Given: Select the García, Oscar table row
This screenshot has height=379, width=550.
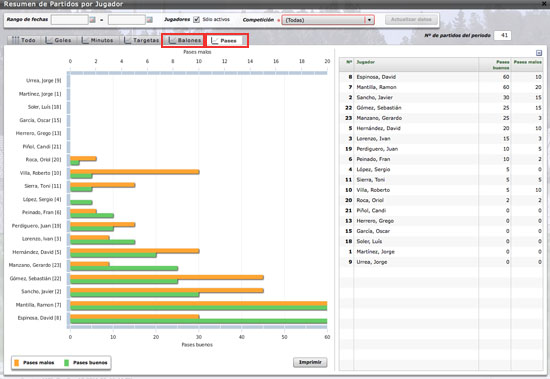Looking at the screenshot, I should point(441,231).
